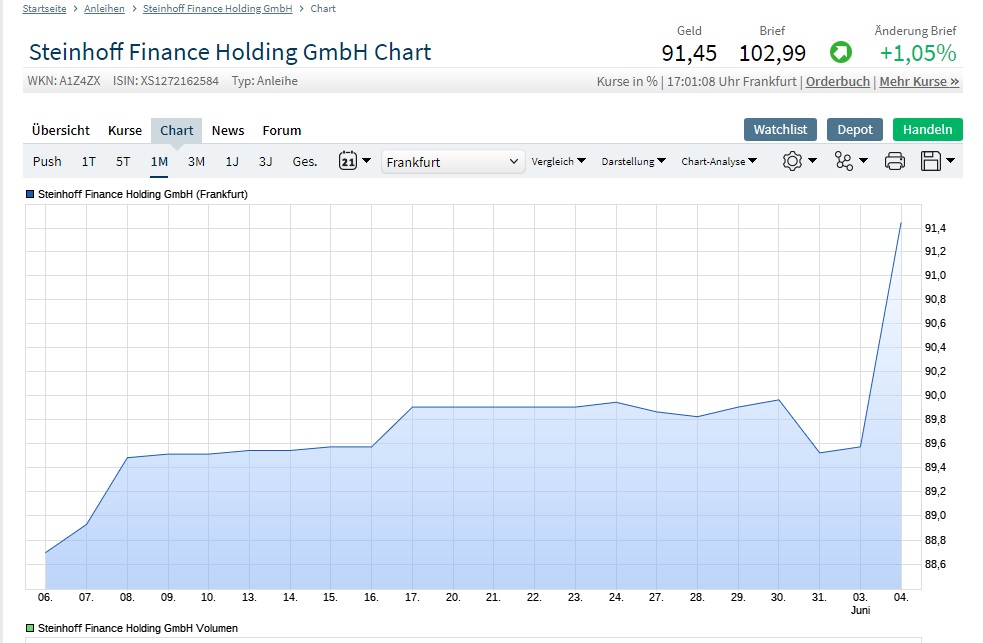Enable Push live chart updates
Viewport: 983px width, 643px height.
(46, 161)
